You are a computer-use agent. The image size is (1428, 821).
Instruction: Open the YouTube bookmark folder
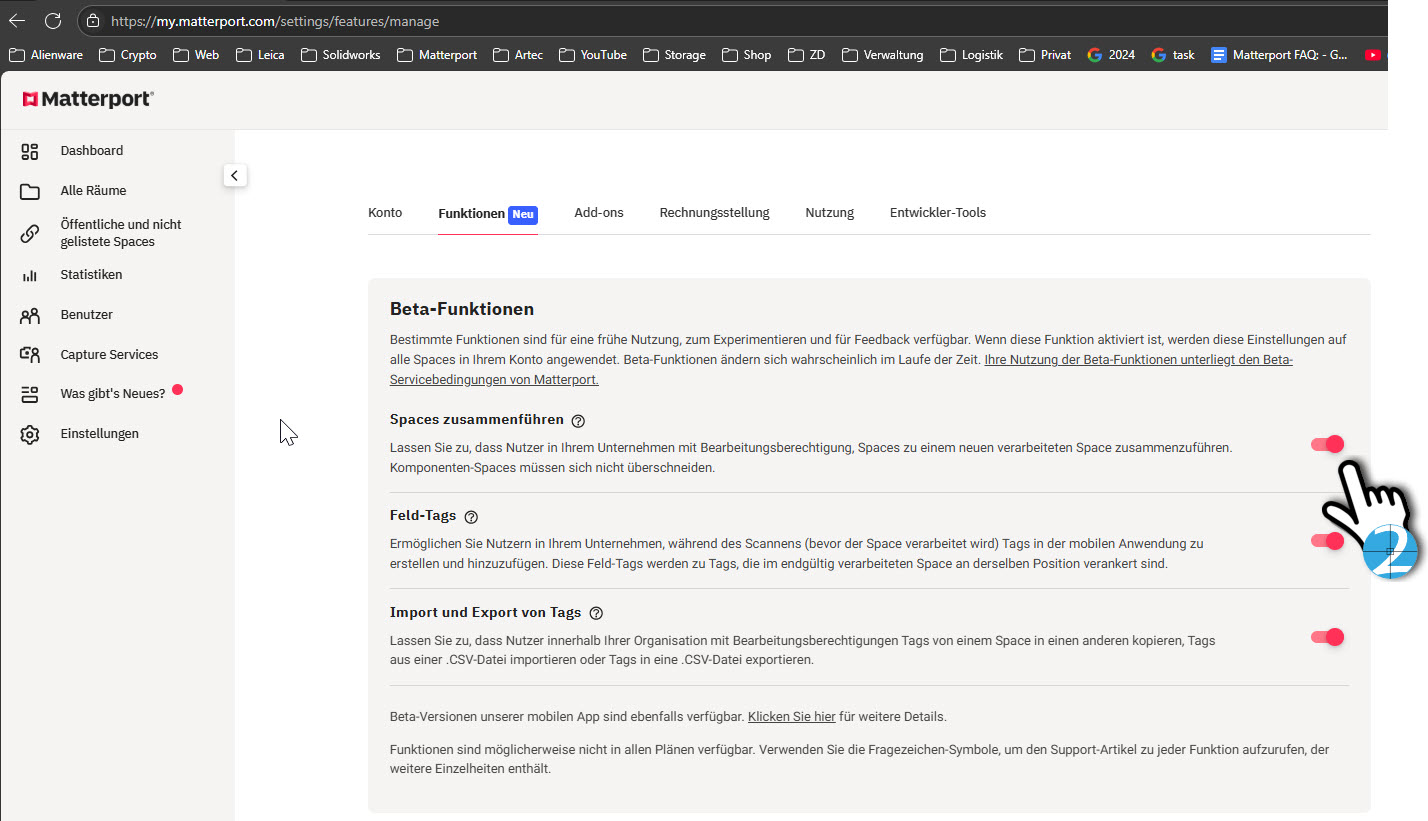[593, 55]
